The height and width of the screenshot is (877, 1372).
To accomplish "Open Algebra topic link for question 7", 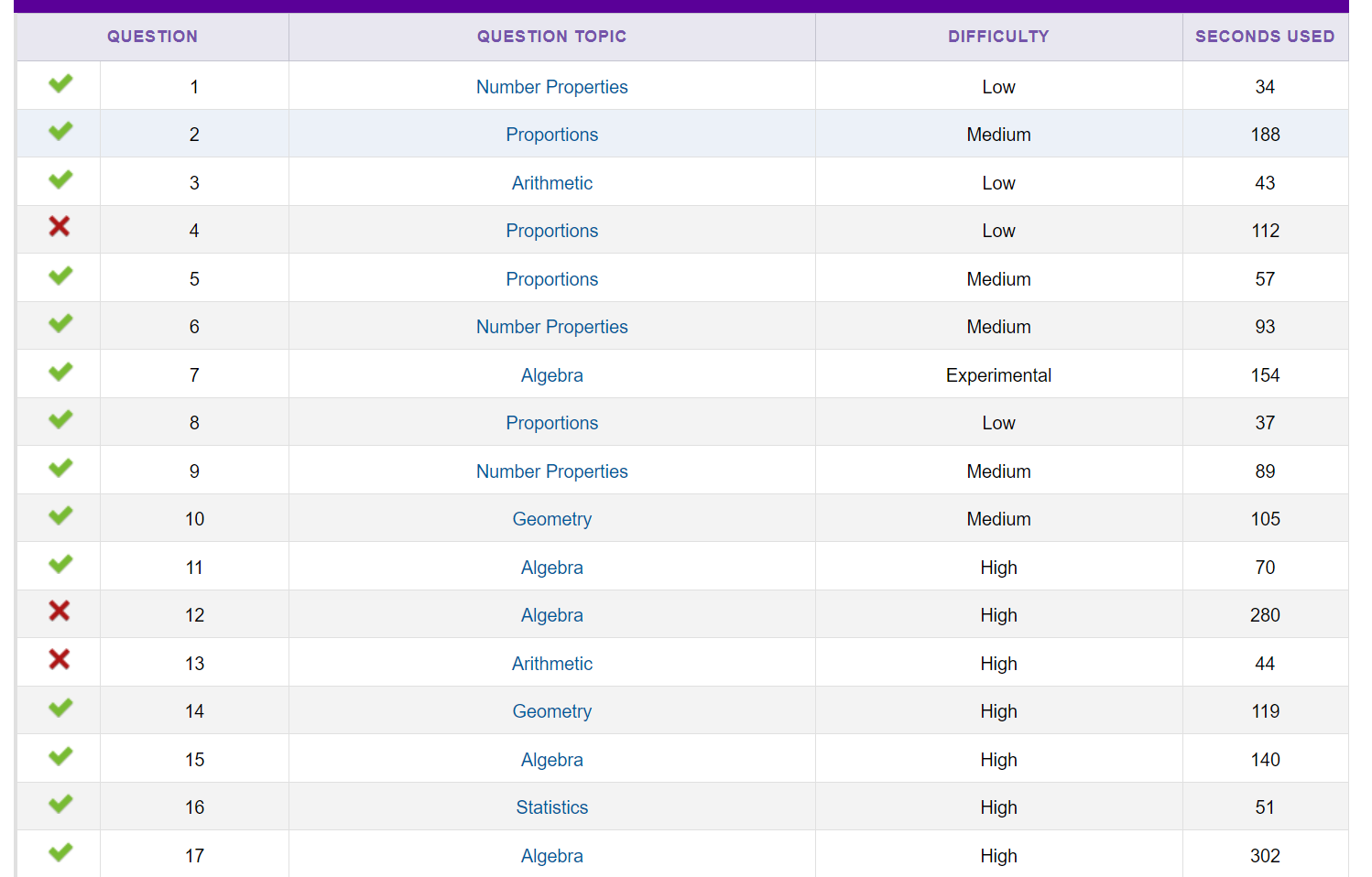I will click(x=551, y=375).
